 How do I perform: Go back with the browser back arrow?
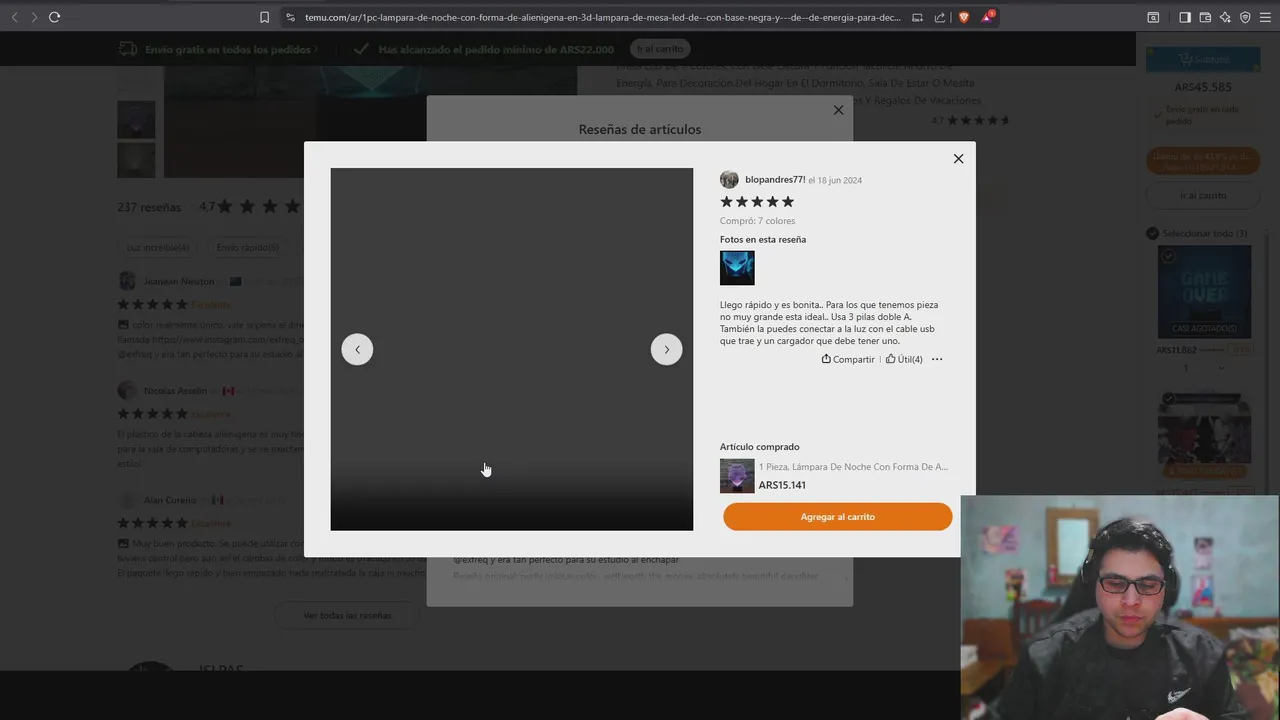coord(14,17)
